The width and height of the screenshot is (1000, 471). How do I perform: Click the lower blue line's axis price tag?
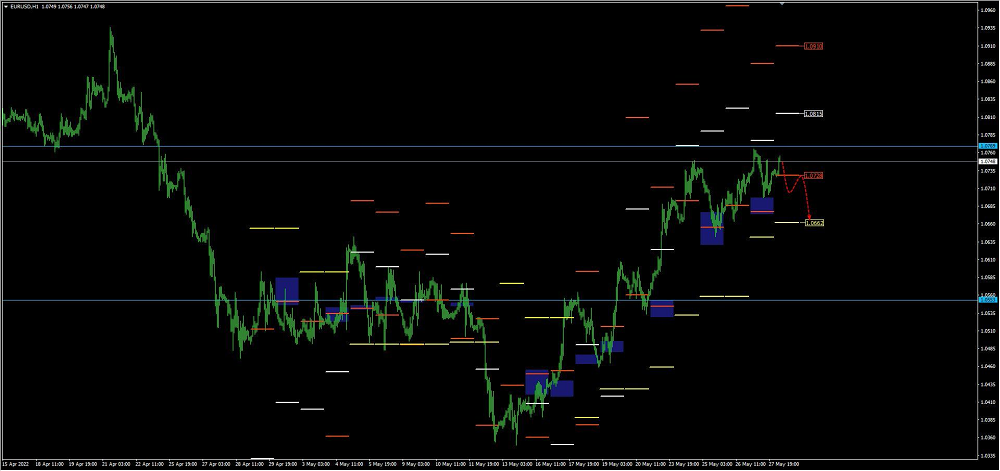click(x=987, y=300)
